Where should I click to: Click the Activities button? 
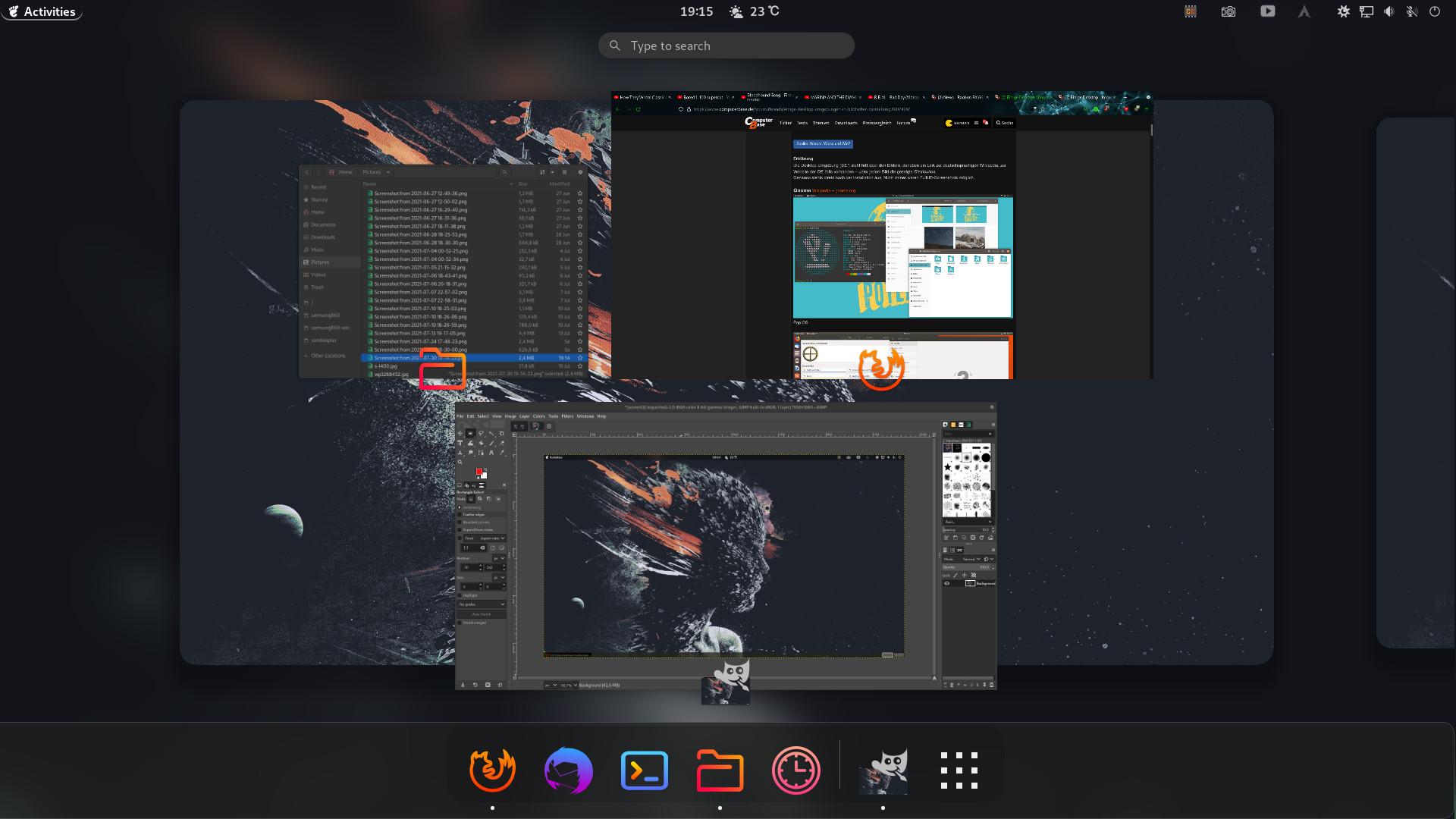[x=42, y=11]
